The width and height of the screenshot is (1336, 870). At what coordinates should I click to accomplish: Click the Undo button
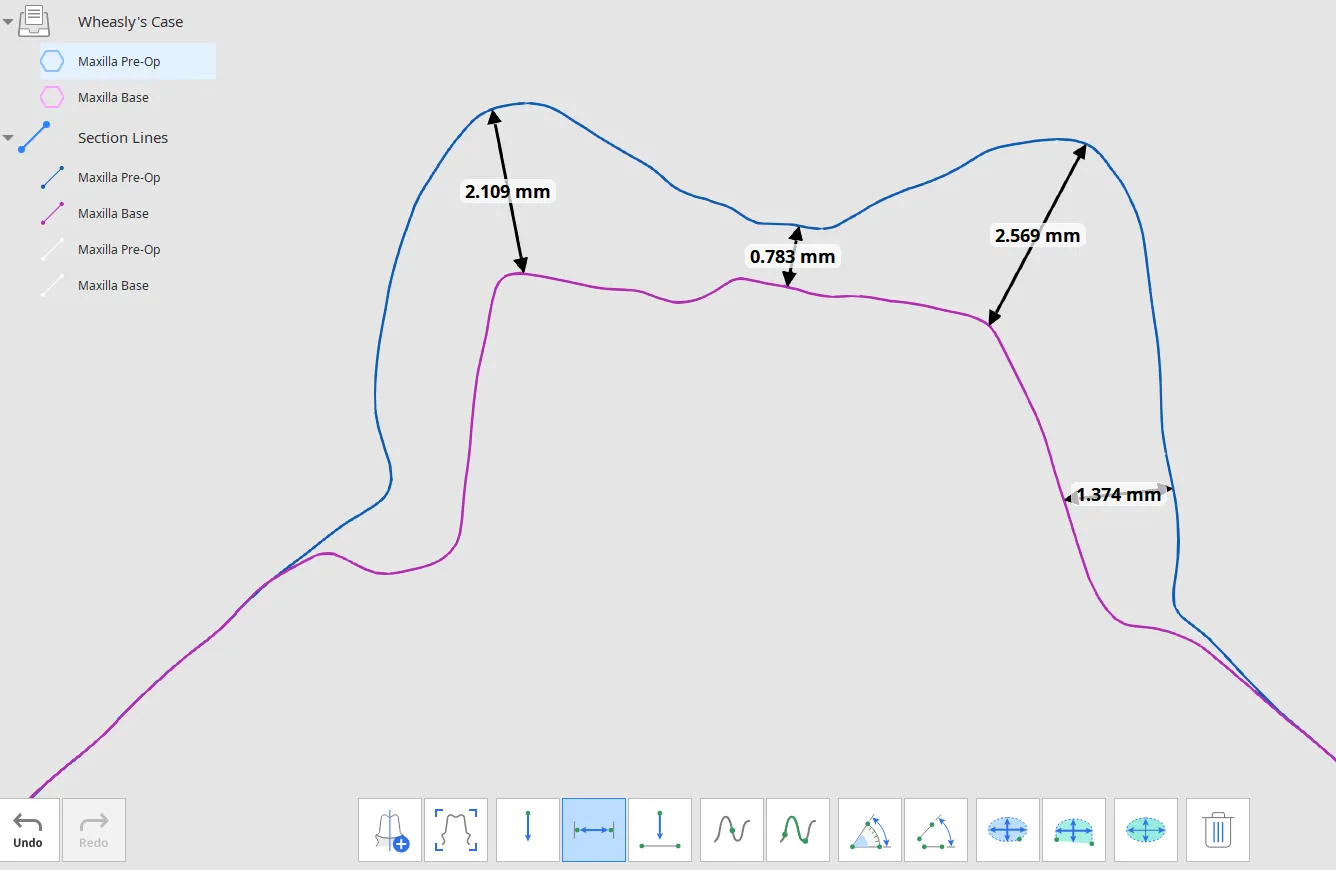pyautogui.click(x=28, y=830)
